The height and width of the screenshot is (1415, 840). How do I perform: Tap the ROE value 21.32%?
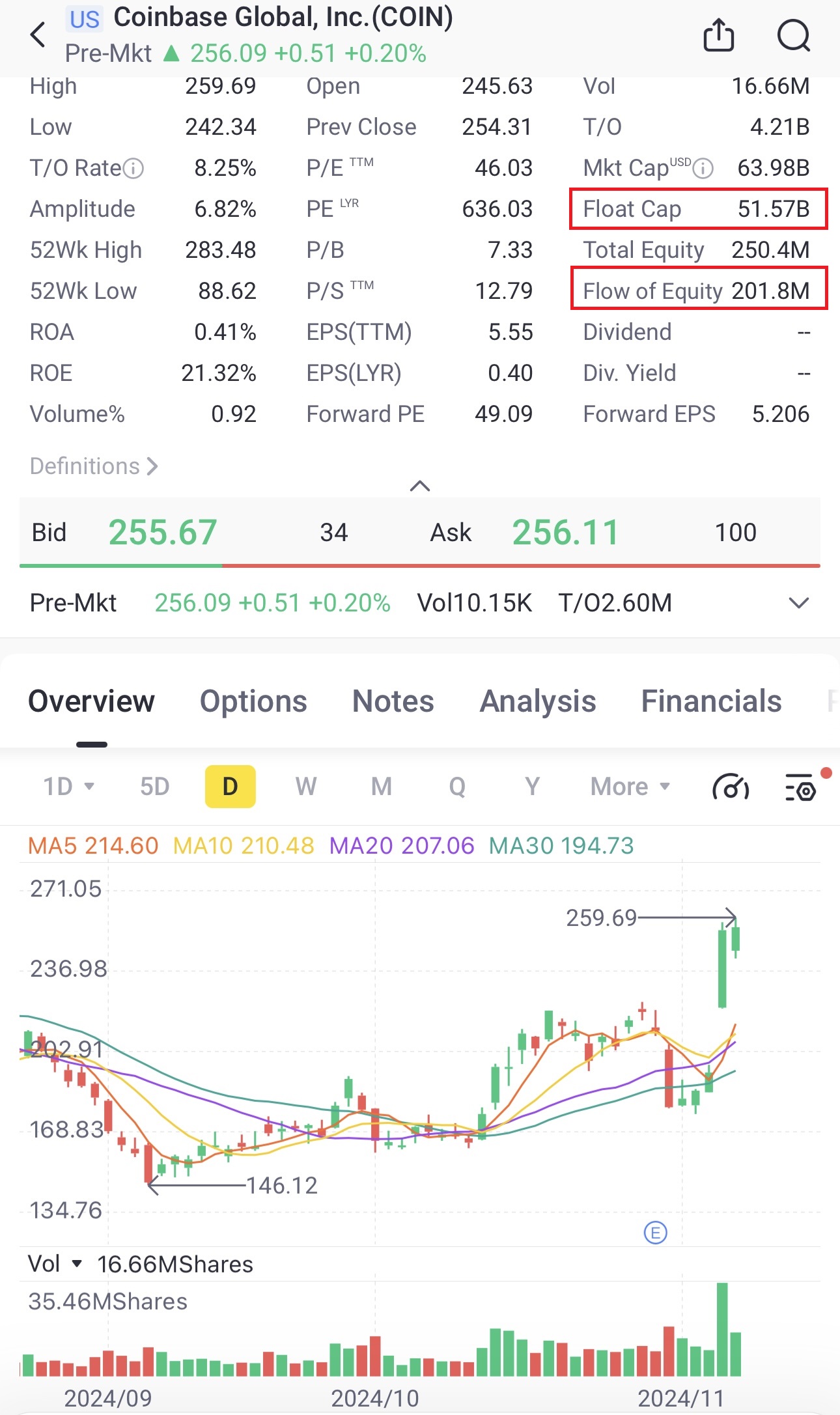point(219,373)
